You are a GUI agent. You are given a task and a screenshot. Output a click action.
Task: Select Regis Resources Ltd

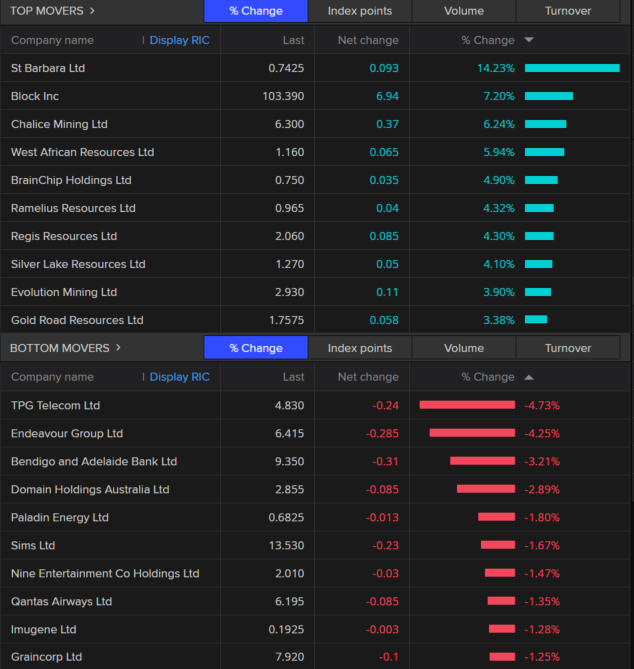point(64,236)
